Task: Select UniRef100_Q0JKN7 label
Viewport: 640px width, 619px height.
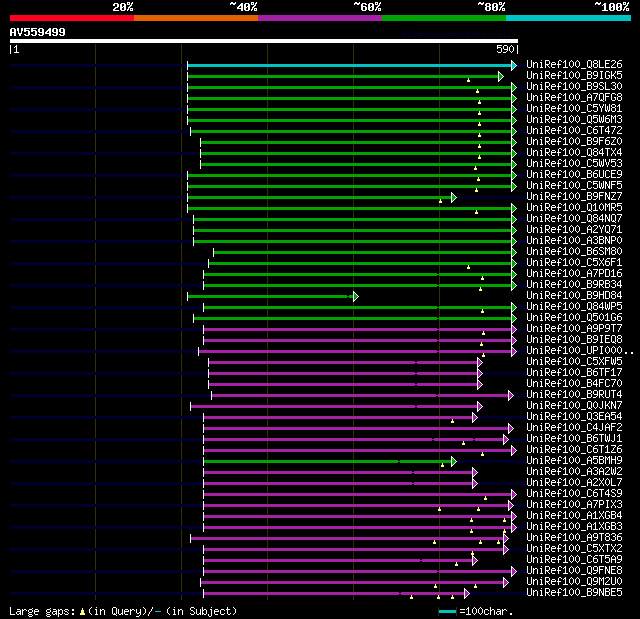Action: pos(574,406)
